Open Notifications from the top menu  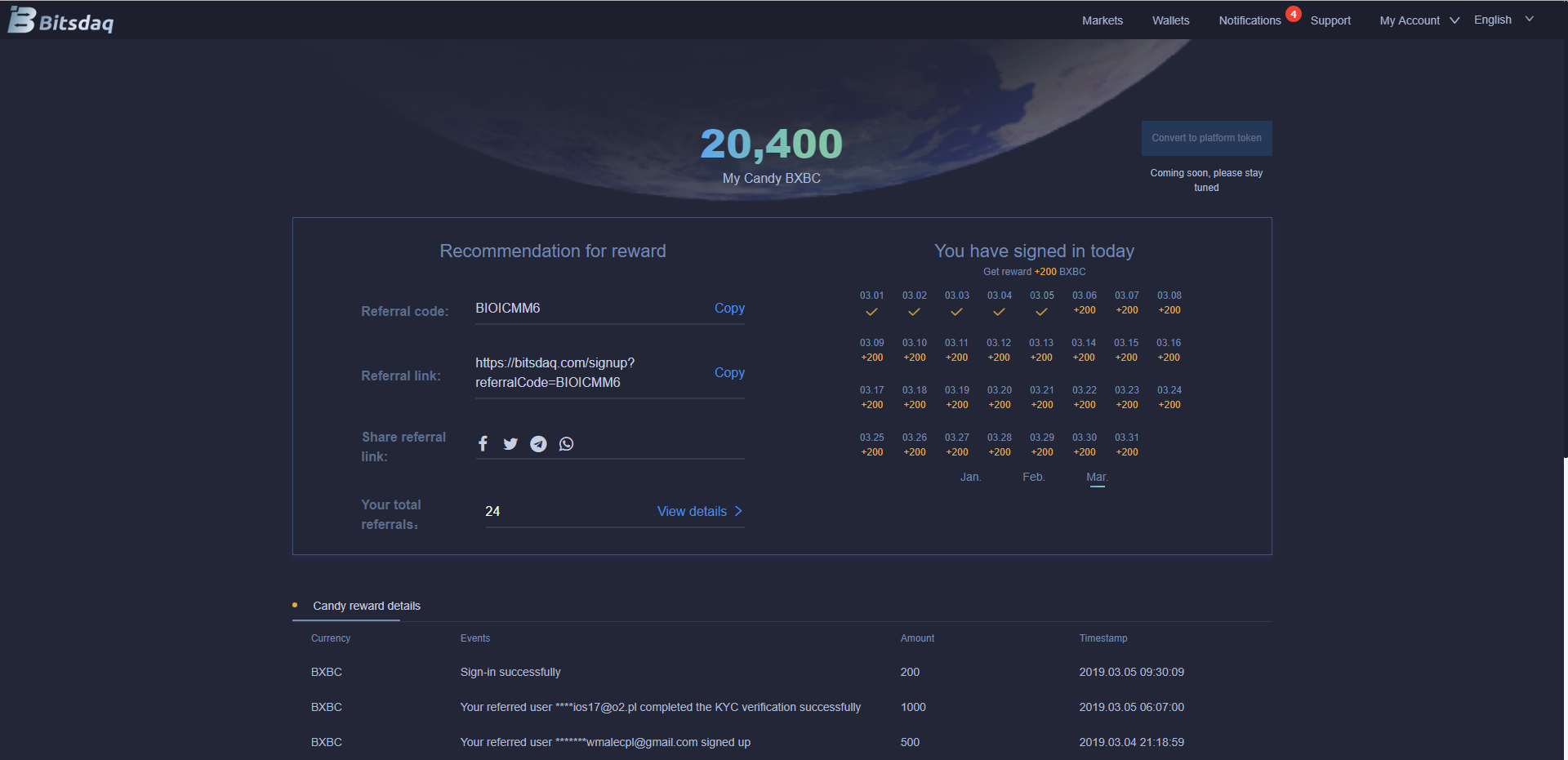[1249, 20]
